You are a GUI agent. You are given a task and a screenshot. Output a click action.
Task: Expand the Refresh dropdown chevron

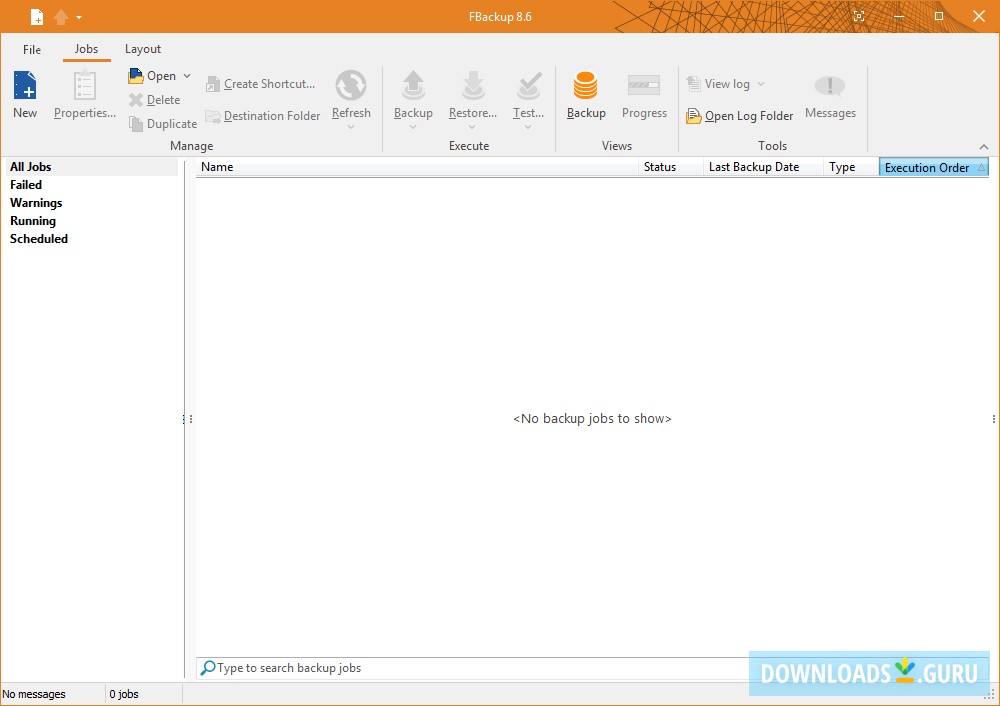pos(351,127)
